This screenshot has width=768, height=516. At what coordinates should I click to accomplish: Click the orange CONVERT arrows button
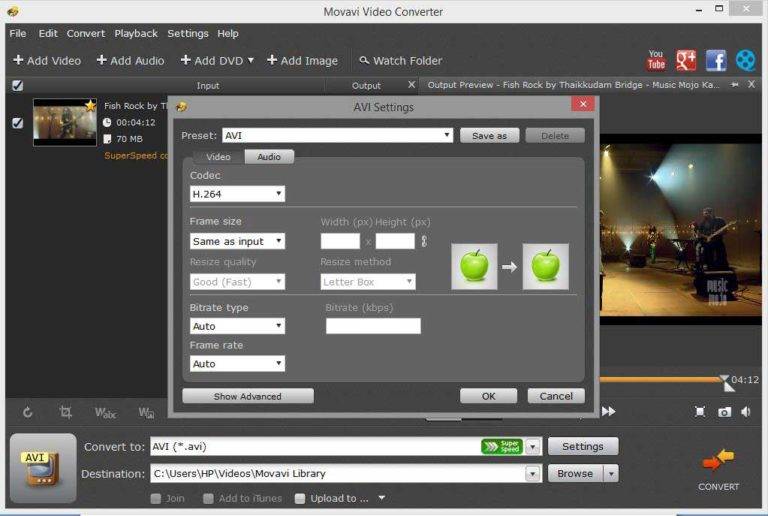coord(718,460)
